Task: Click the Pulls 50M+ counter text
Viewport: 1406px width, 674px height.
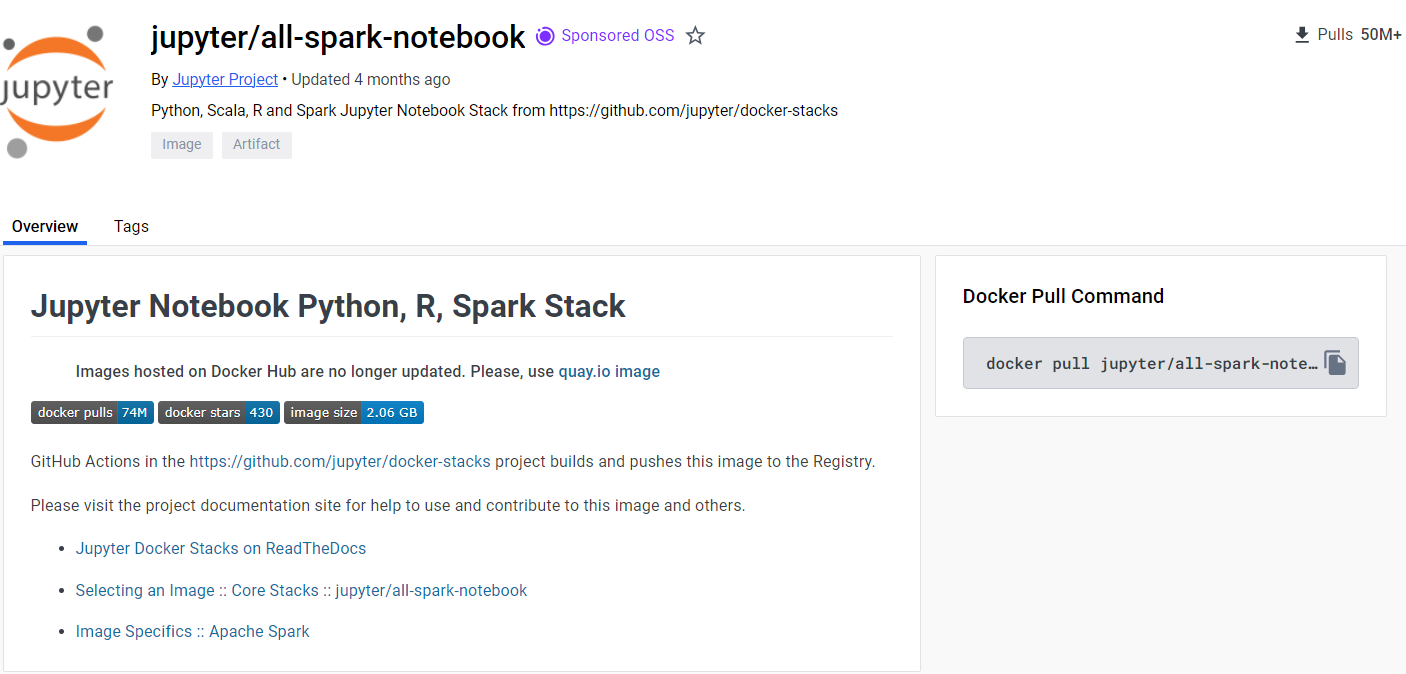Action: point(1359,35)
